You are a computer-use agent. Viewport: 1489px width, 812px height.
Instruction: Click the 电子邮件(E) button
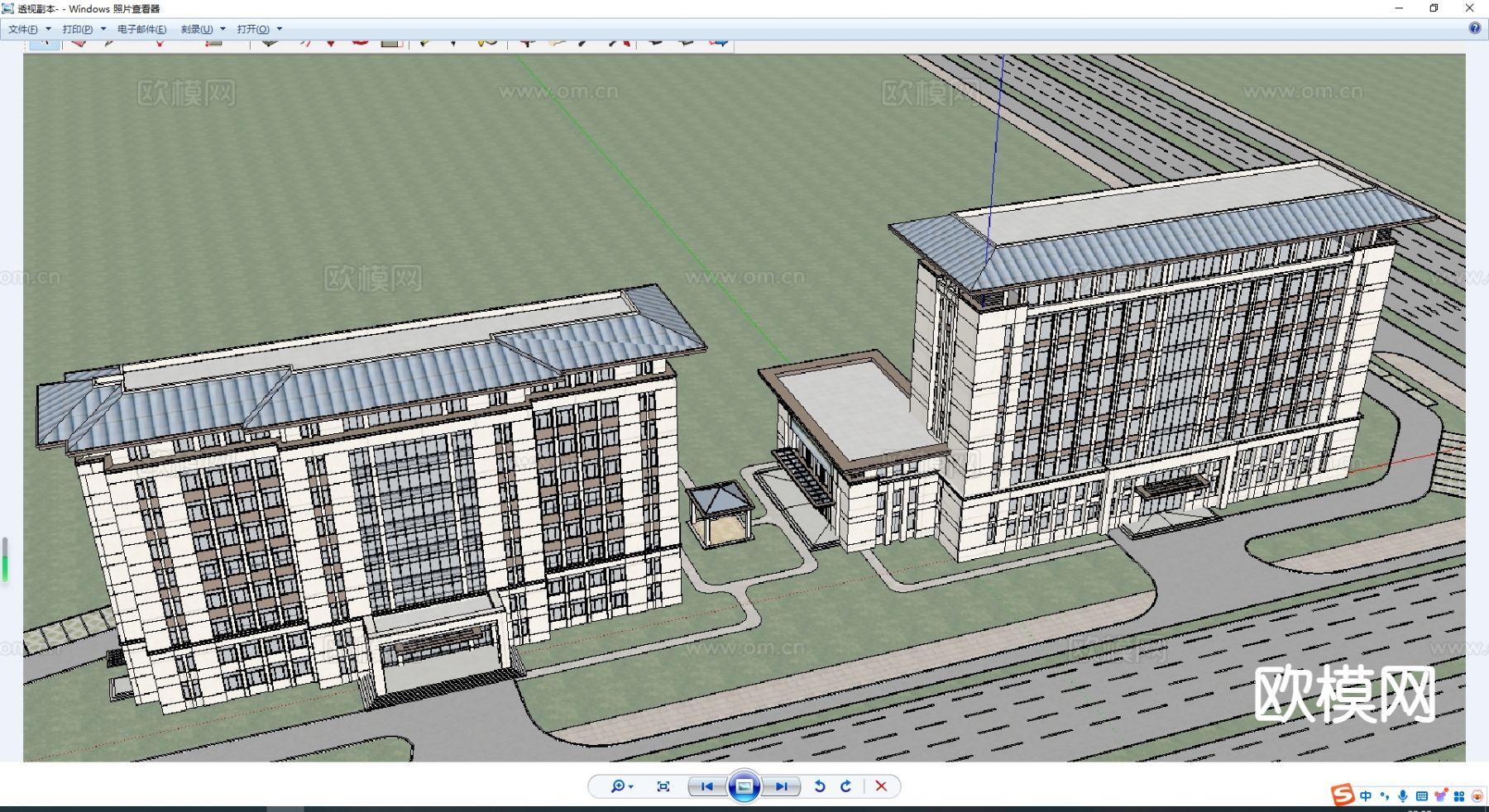point(141,29)
